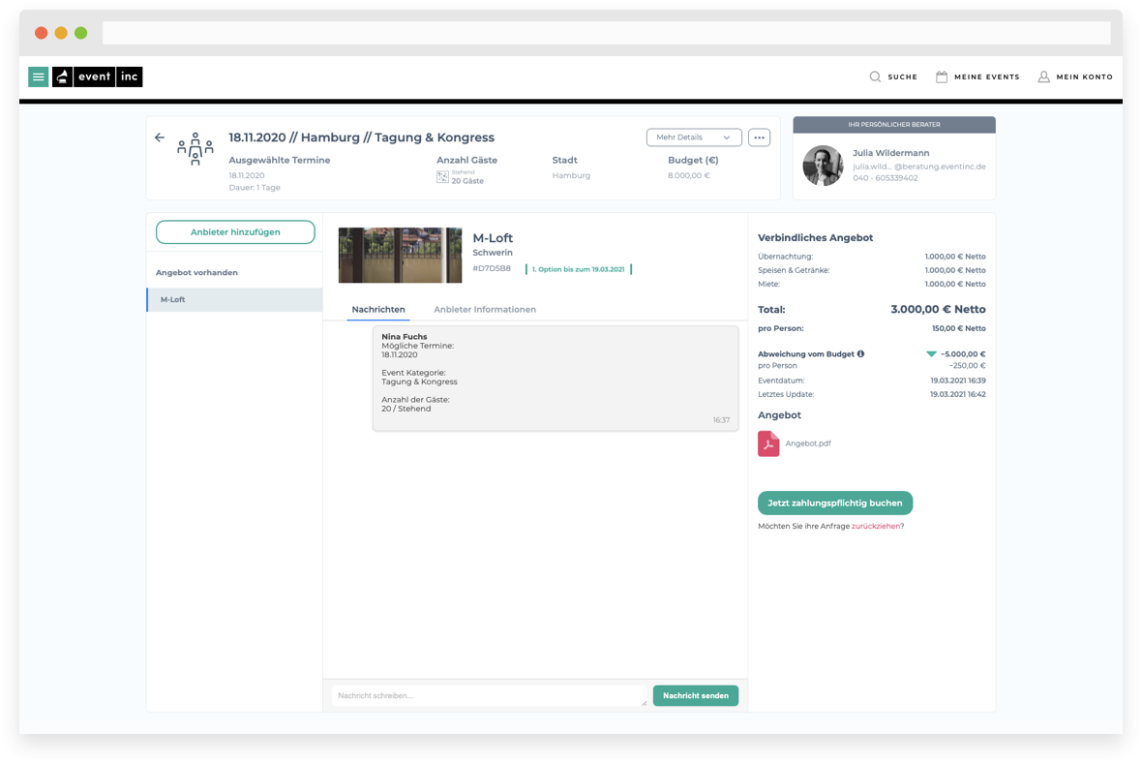Click the Nina Fuchs message bubble
This screenshot has height=762, width=1142.
(555, 378)
